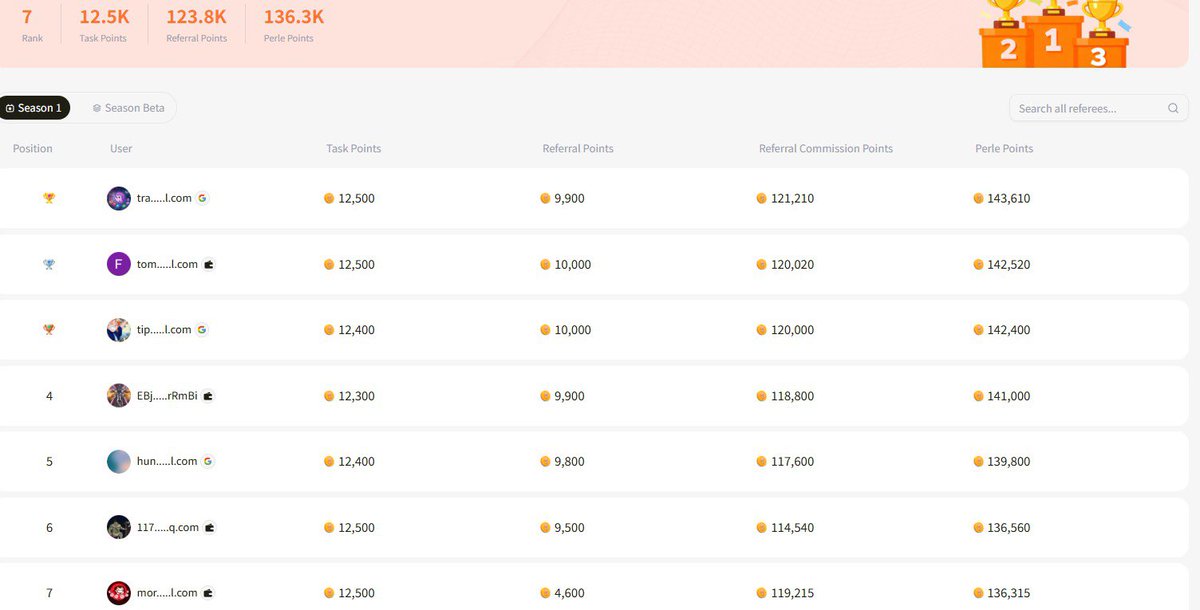The image size is (1200, 610).
Task: Click wallet icon next to EBj.....rRmBi
Action: tap(209, 396)
